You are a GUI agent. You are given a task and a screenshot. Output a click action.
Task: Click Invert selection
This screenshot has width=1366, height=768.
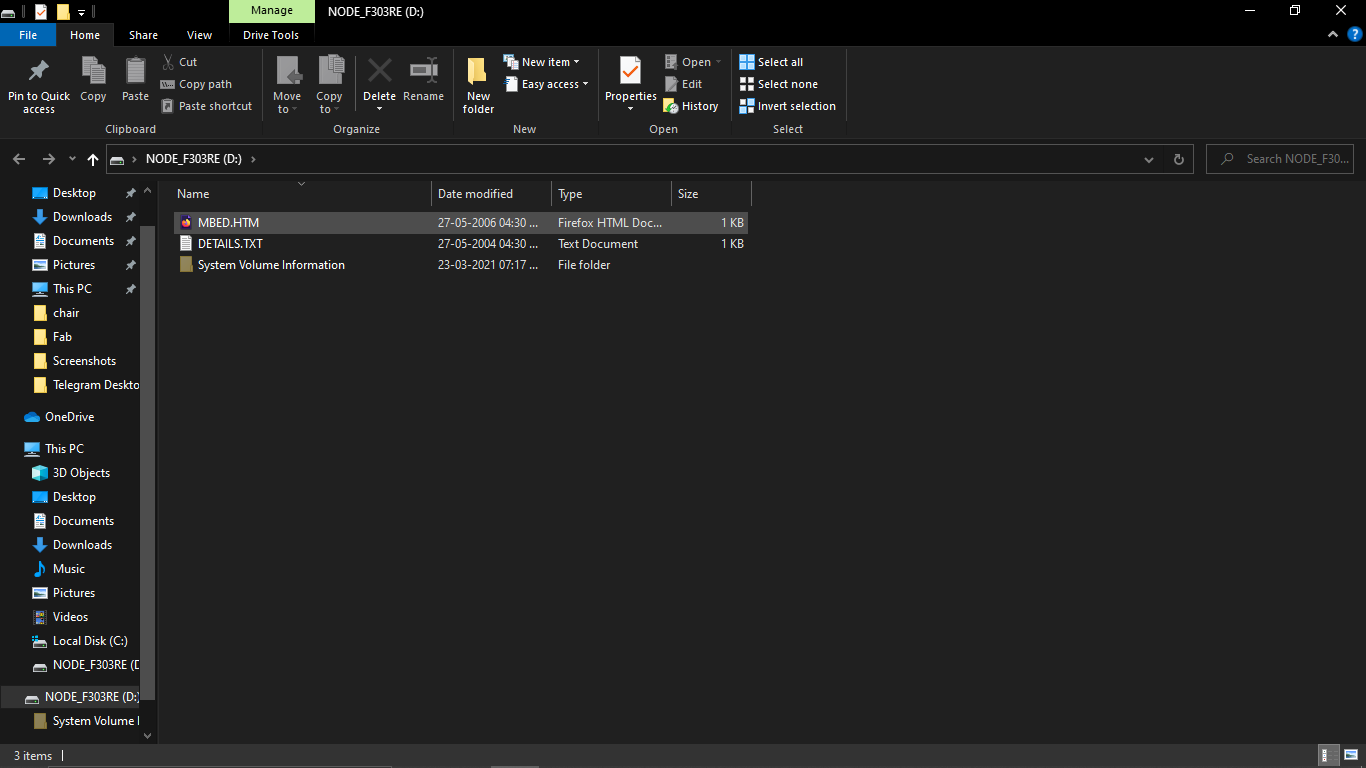[787, 106]
